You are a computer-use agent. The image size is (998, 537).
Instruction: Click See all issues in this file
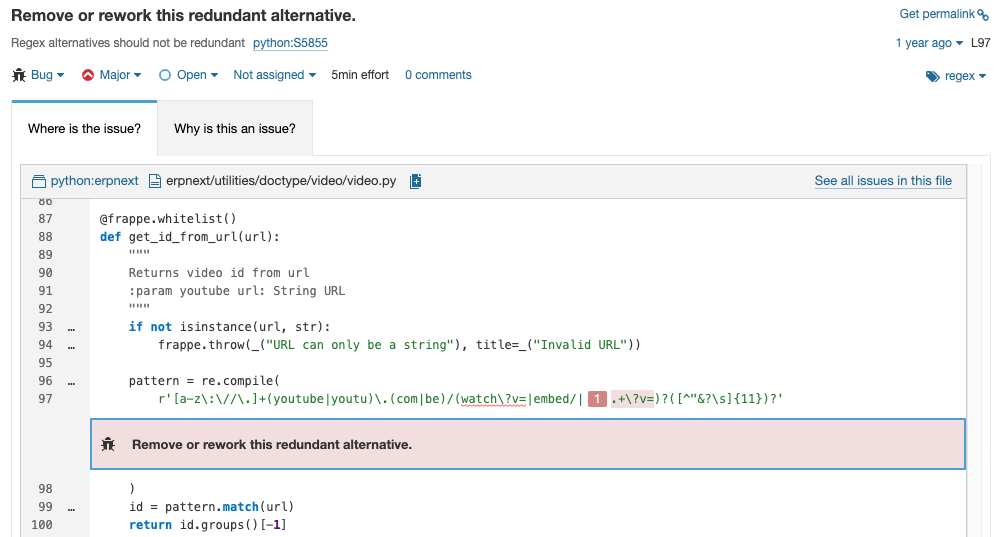pos(883,181)
